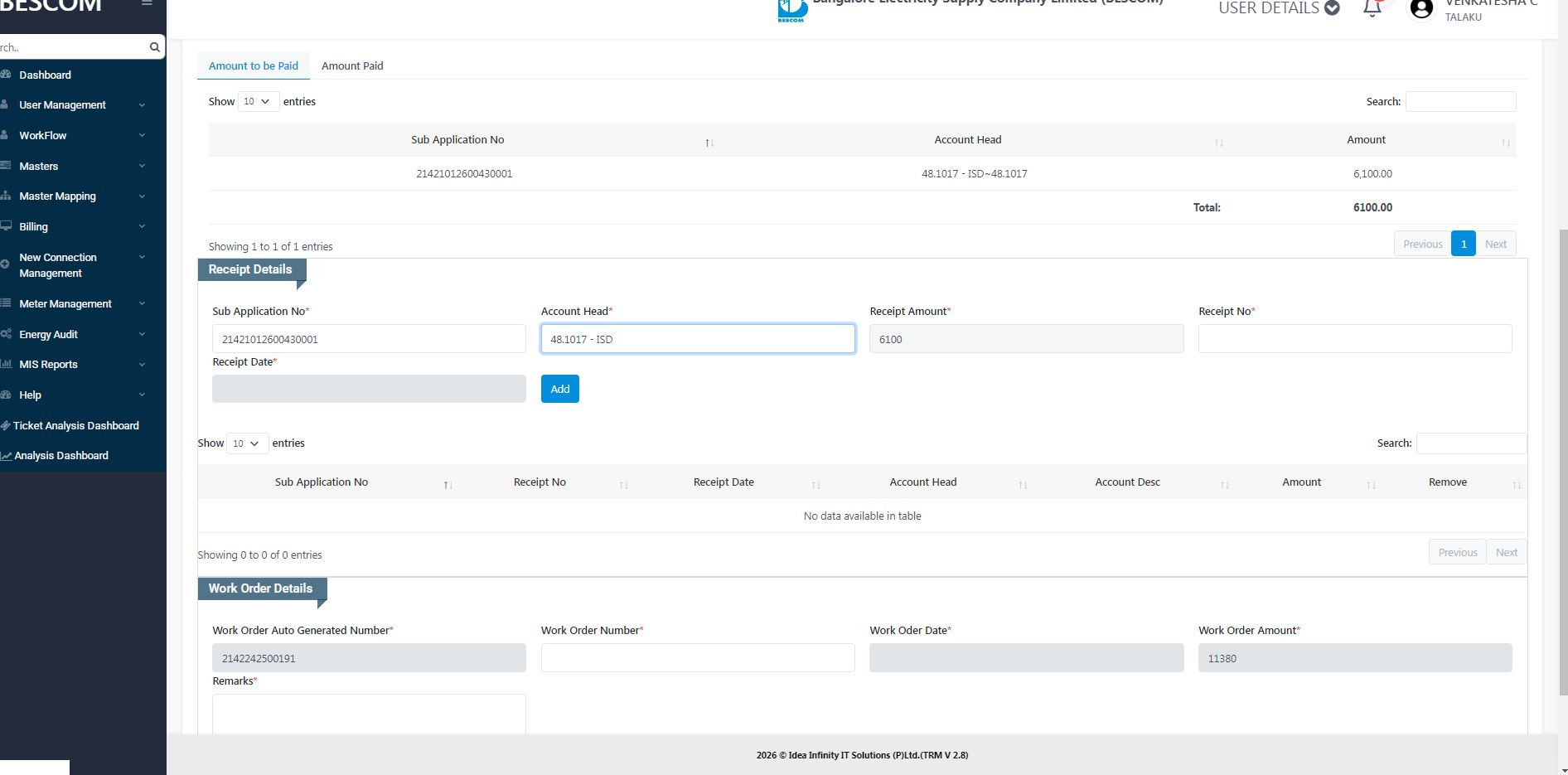The height and width of the screenshot is (775, 1568).
Task: Sort receipts table by Account Desc
Action: tap(1225, 485)
